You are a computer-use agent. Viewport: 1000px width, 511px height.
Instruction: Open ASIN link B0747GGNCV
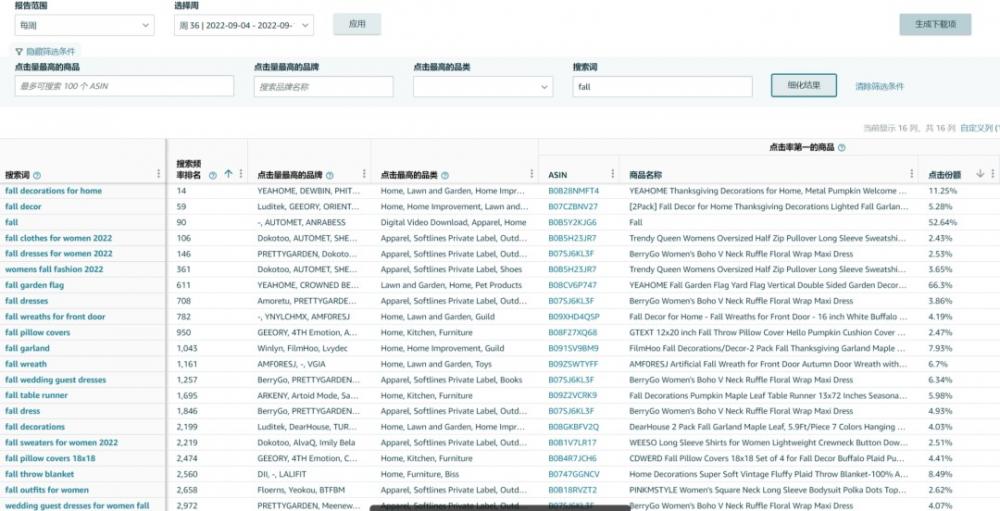(574, 475)
